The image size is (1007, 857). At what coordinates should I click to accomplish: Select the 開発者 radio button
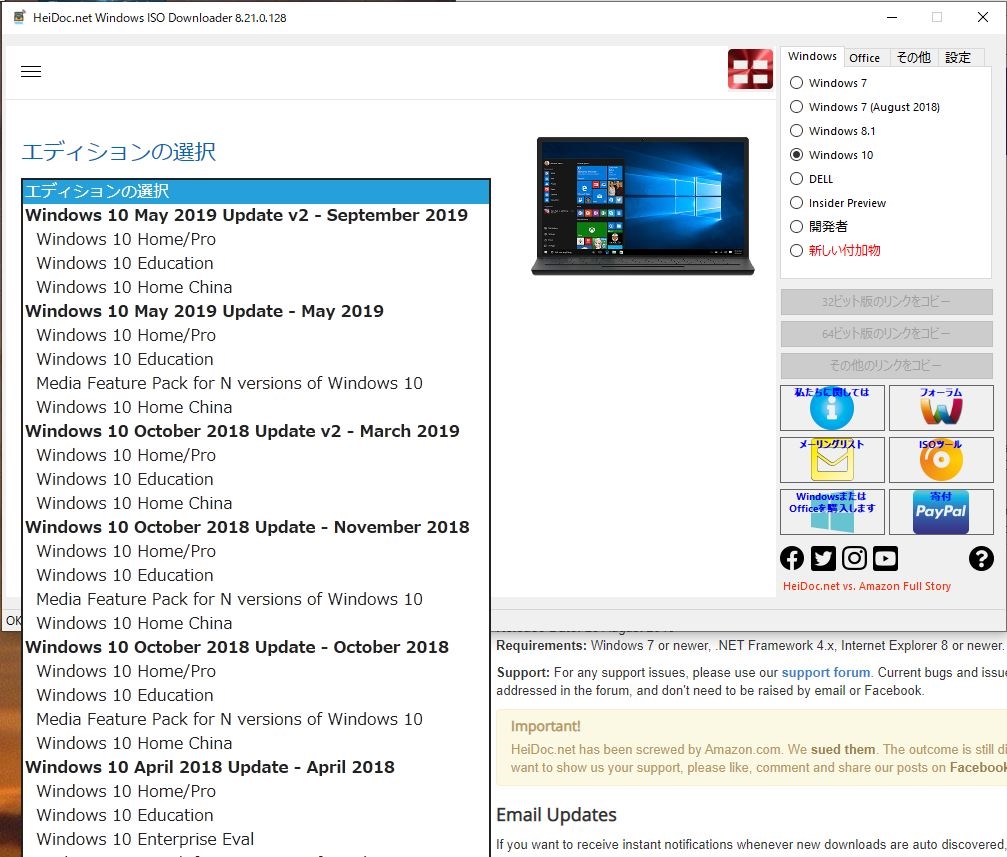[796, 227]
